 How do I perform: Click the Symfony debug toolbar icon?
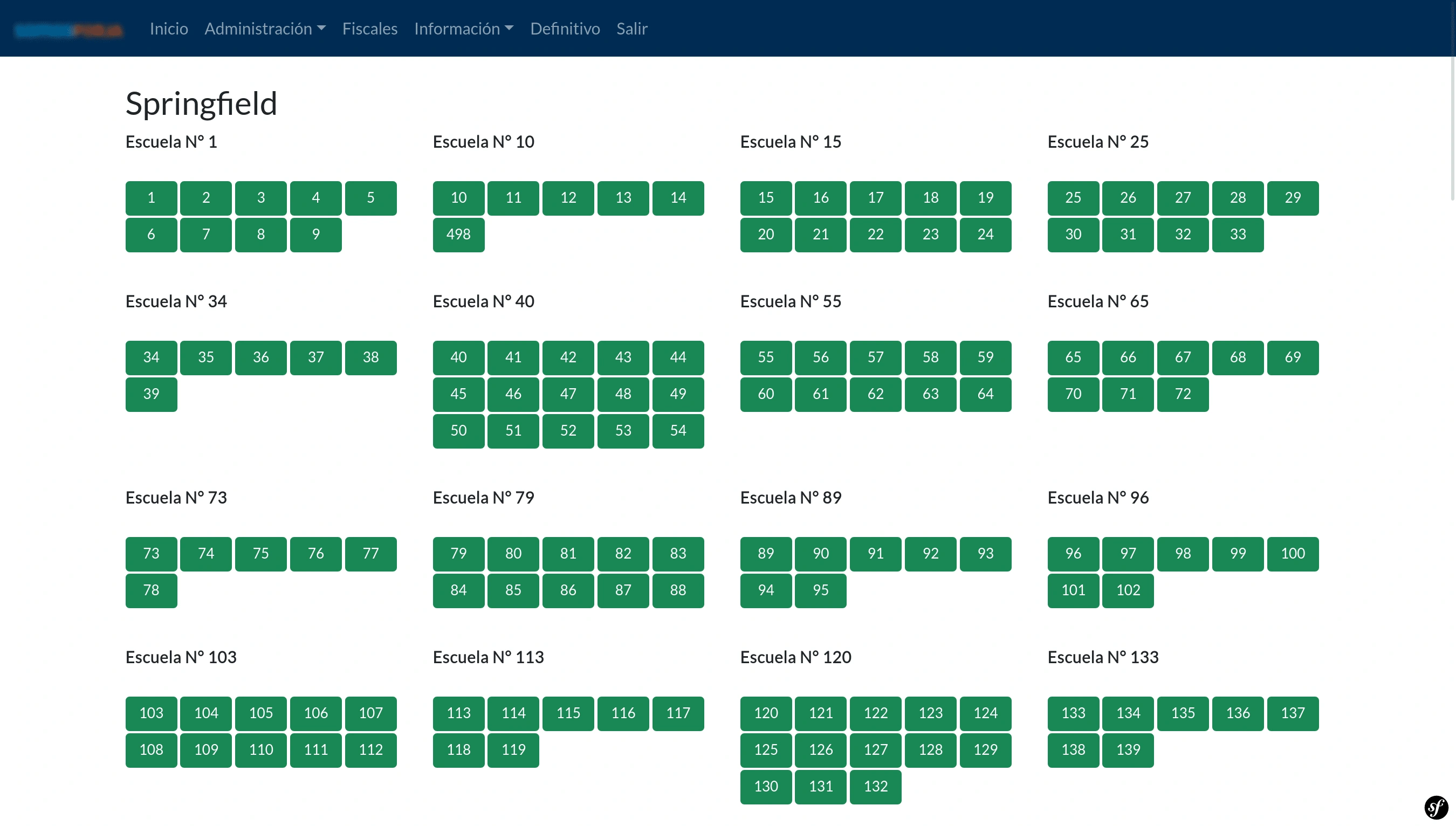(1436, 807)
